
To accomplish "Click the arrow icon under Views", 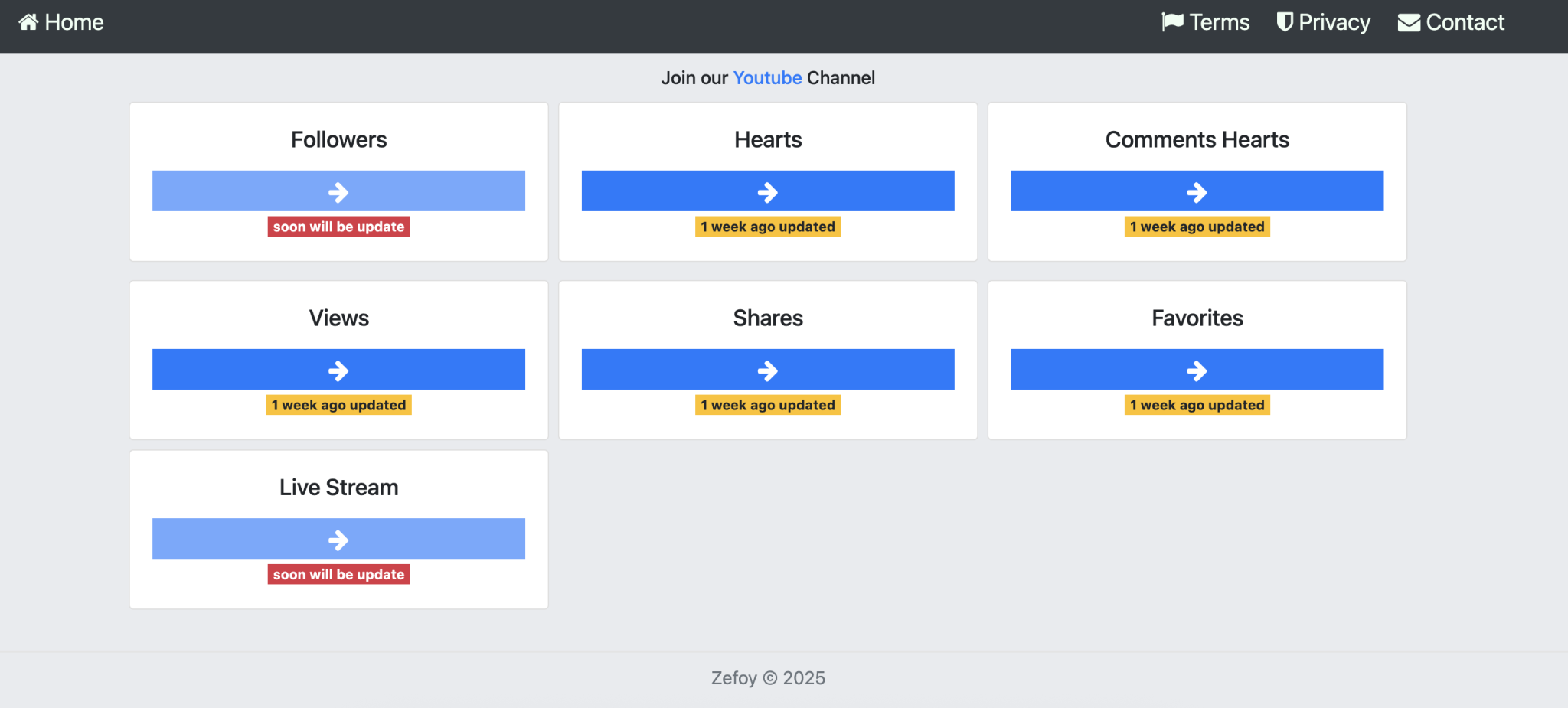I will coord(338,371).
